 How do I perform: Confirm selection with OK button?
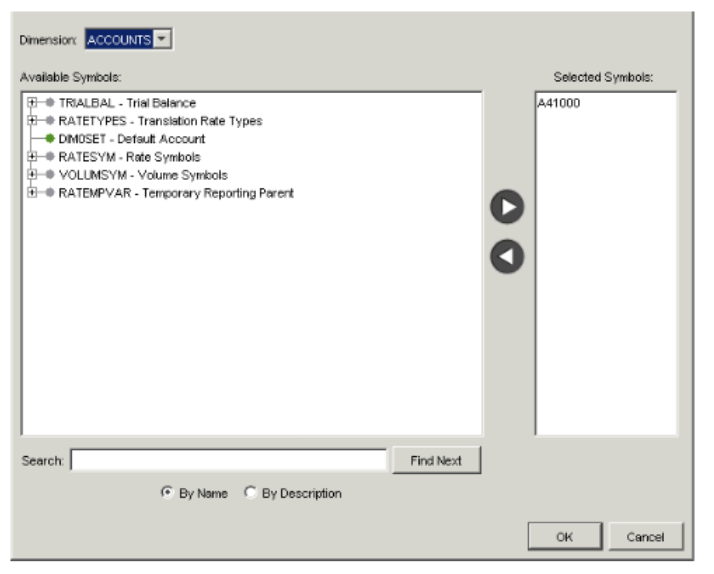564,537
